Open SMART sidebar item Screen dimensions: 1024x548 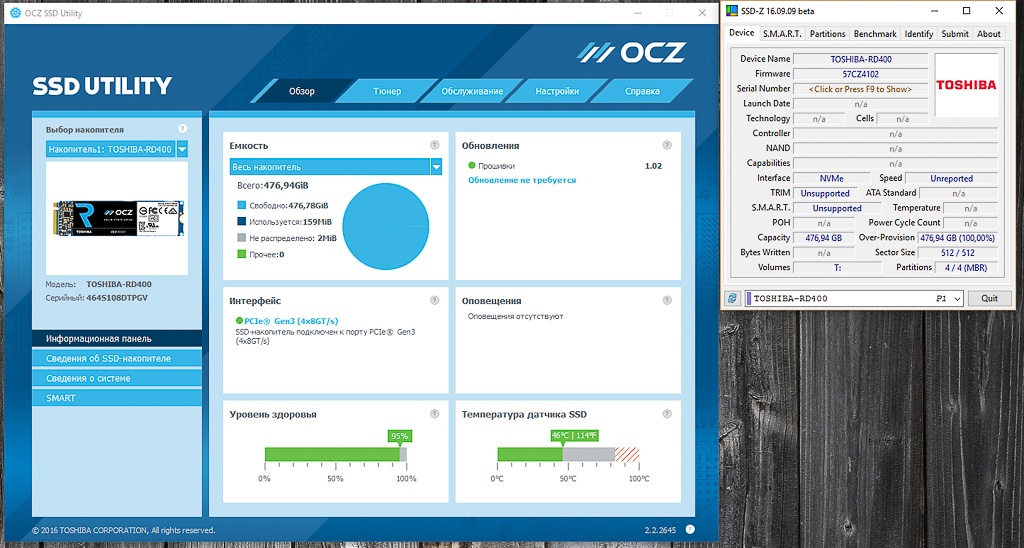pos(117,398)
